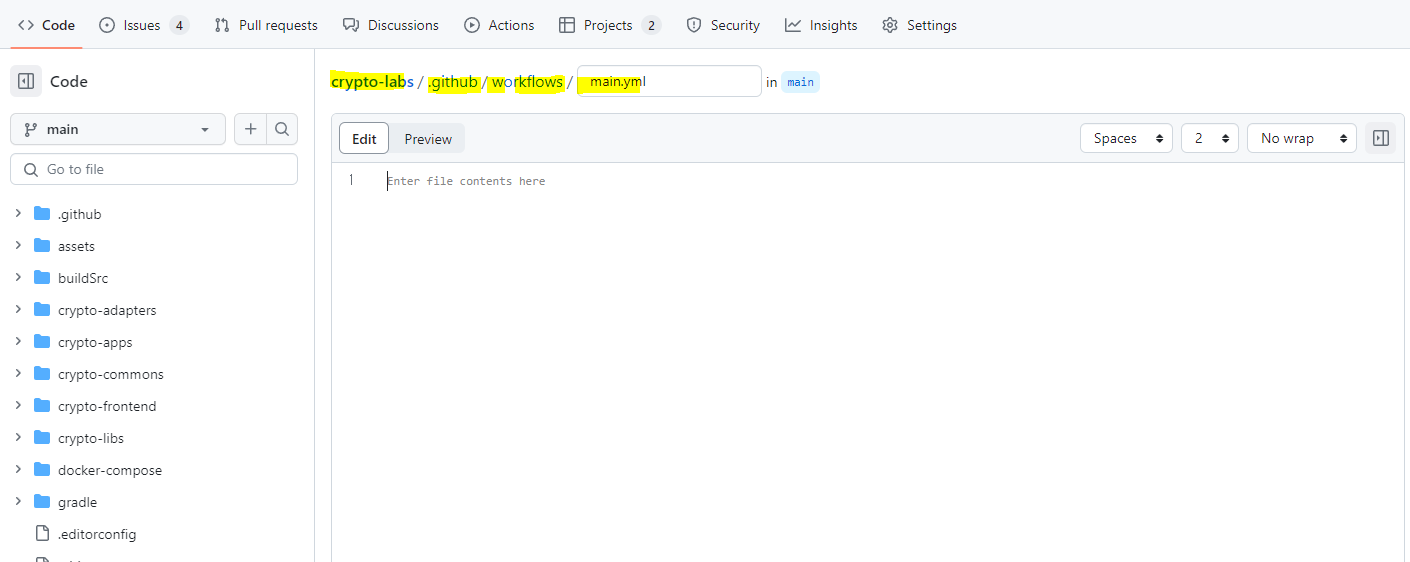Open the Security tab
This screenshot has width=1410, height=562.
(723, 25)
